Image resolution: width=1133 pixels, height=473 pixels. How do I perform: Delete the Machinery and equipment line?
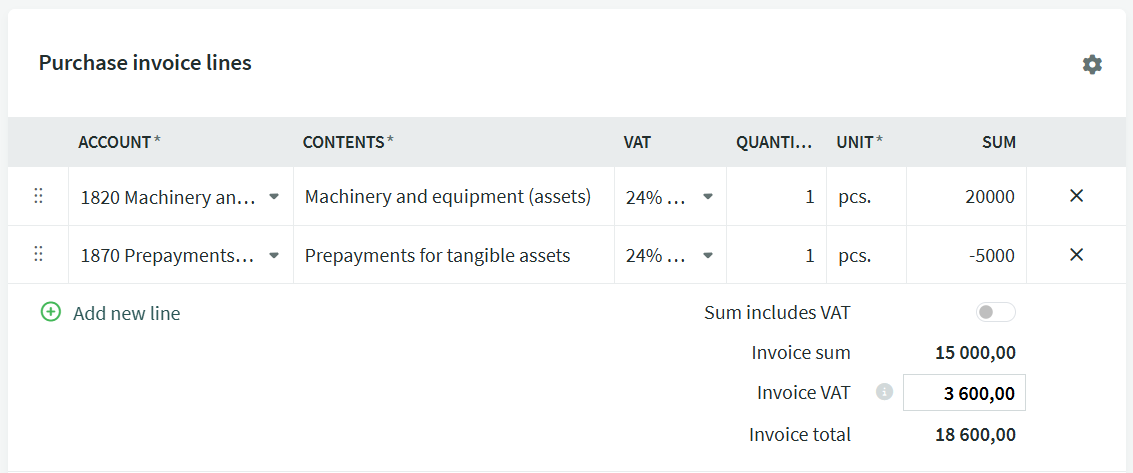1076,196
